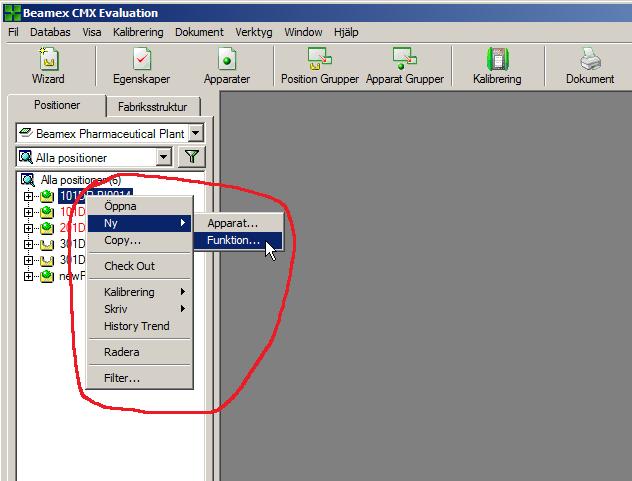Choose Apparat... in the Ny submenu
The image size is (632, 481).
click(x=238, y=223)
